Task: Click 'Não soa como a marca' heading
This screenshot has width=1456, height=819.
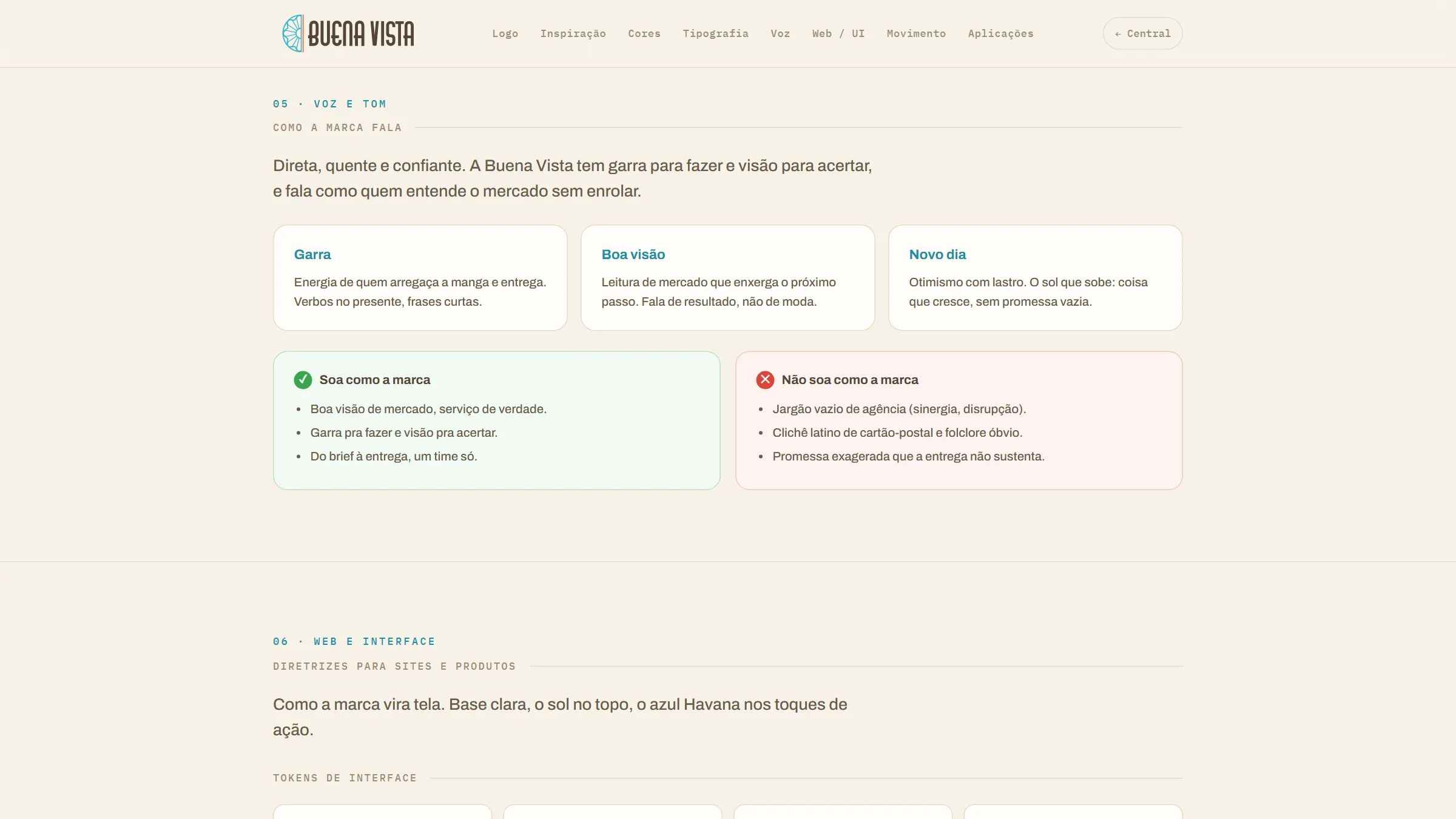Action: 849,380
